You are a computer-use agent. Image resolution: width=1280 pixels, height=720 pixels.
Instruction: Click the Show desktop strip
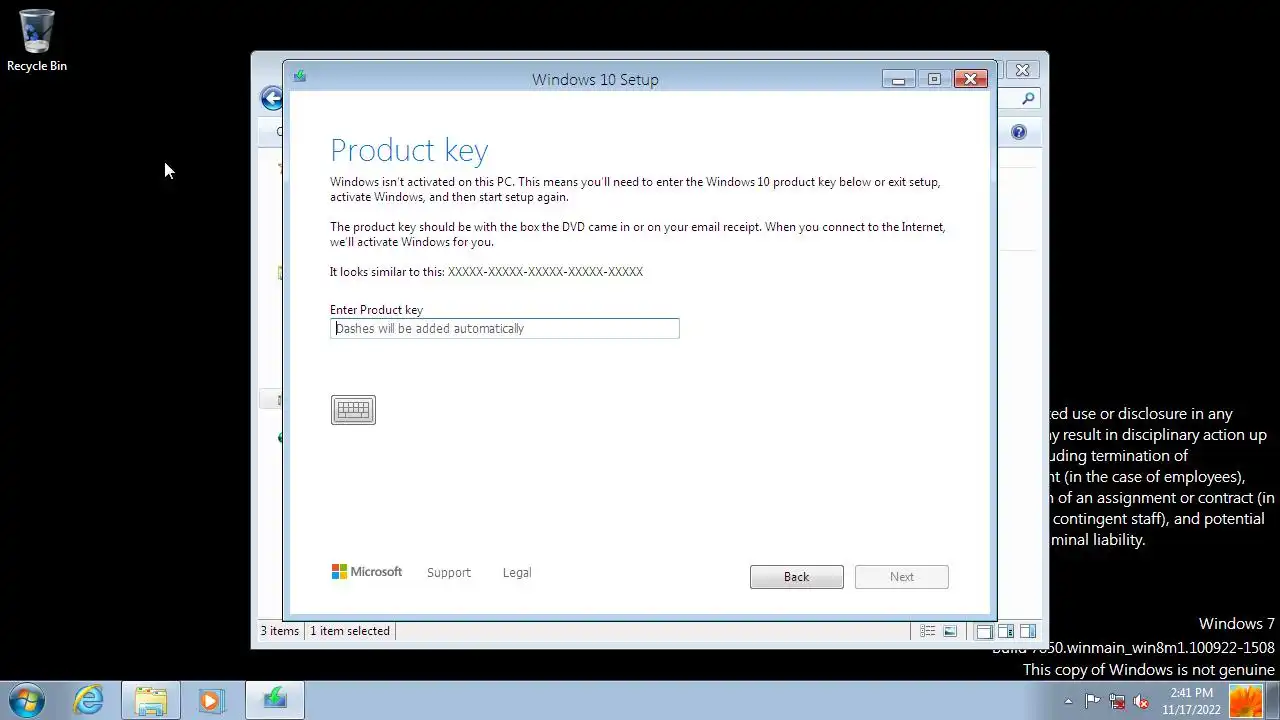coord(1273,701)
